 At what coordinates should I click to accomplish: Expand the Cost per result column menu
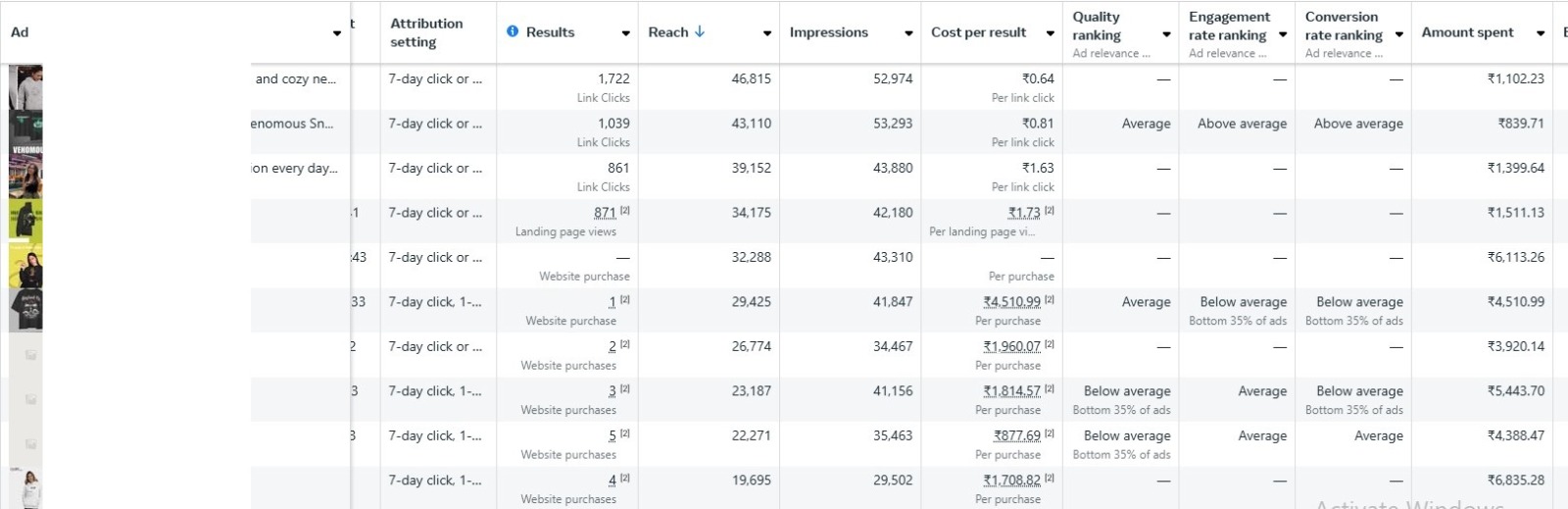[x=1051, y=33]
